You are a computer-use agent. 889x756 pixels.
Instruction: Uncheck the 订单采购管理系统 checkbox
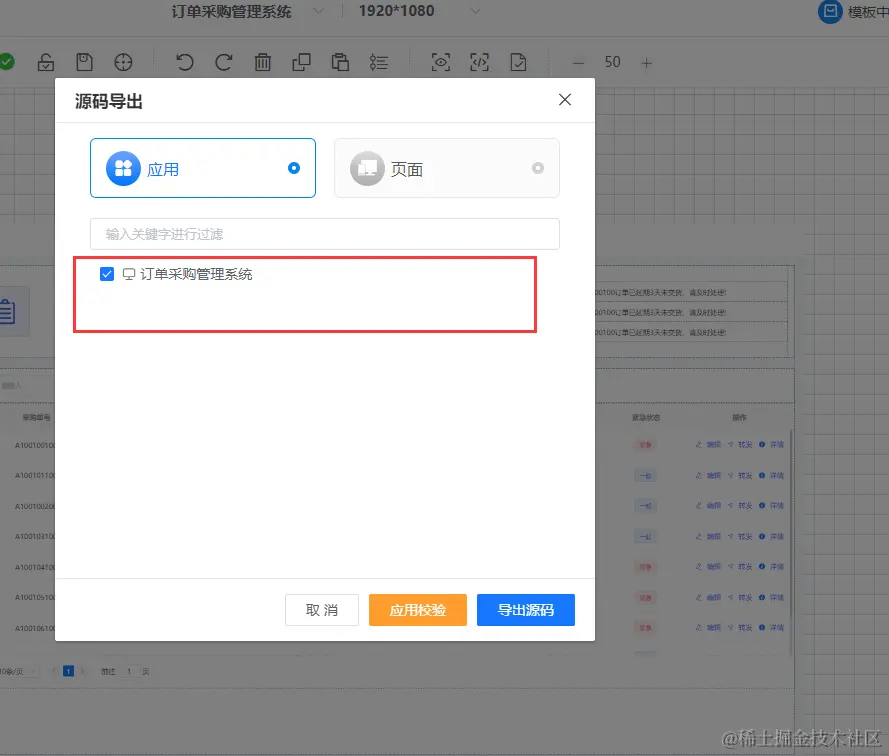[x=105, y=273]
